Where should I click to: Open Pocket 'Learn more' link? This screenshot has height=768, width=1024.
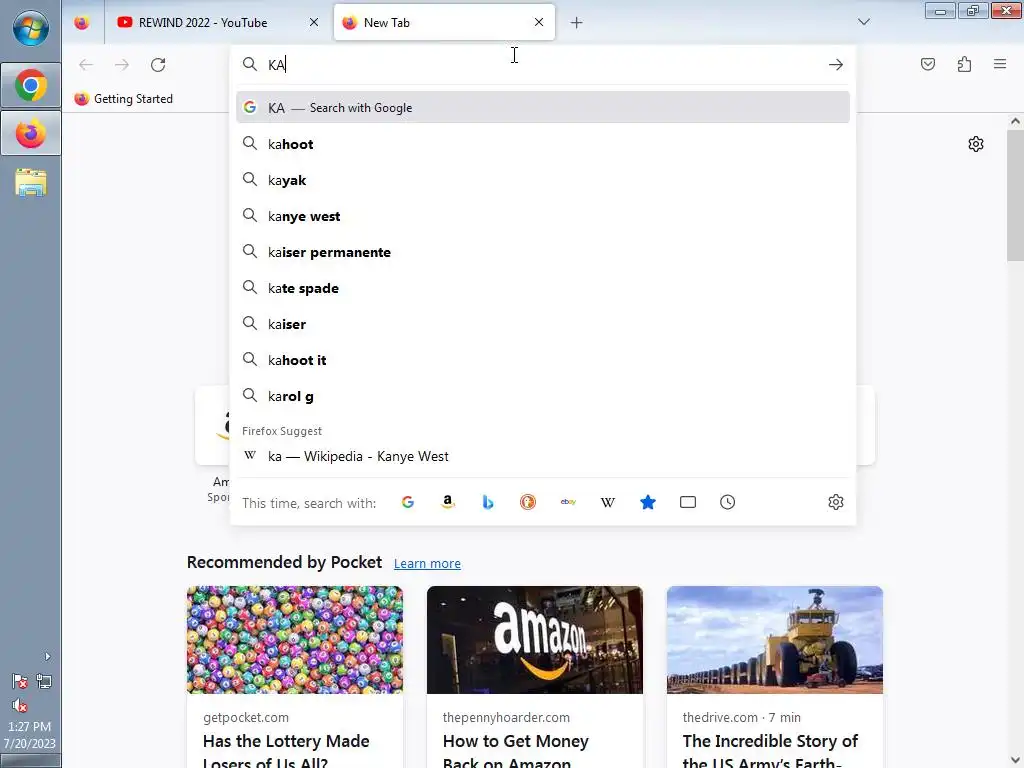[427, 564]
